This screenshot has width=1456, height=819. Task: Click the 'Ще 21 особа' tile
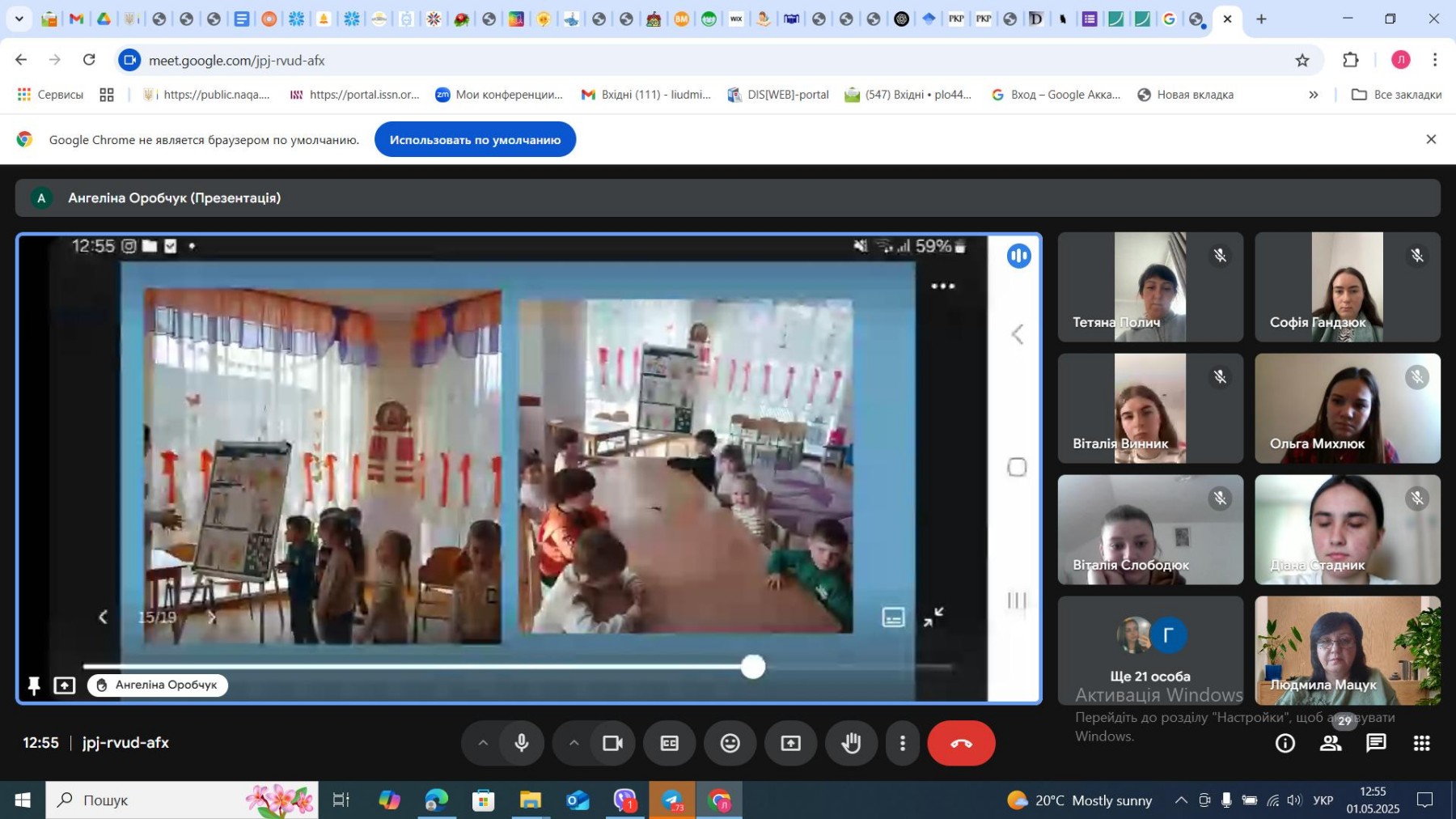(1149, 651)
